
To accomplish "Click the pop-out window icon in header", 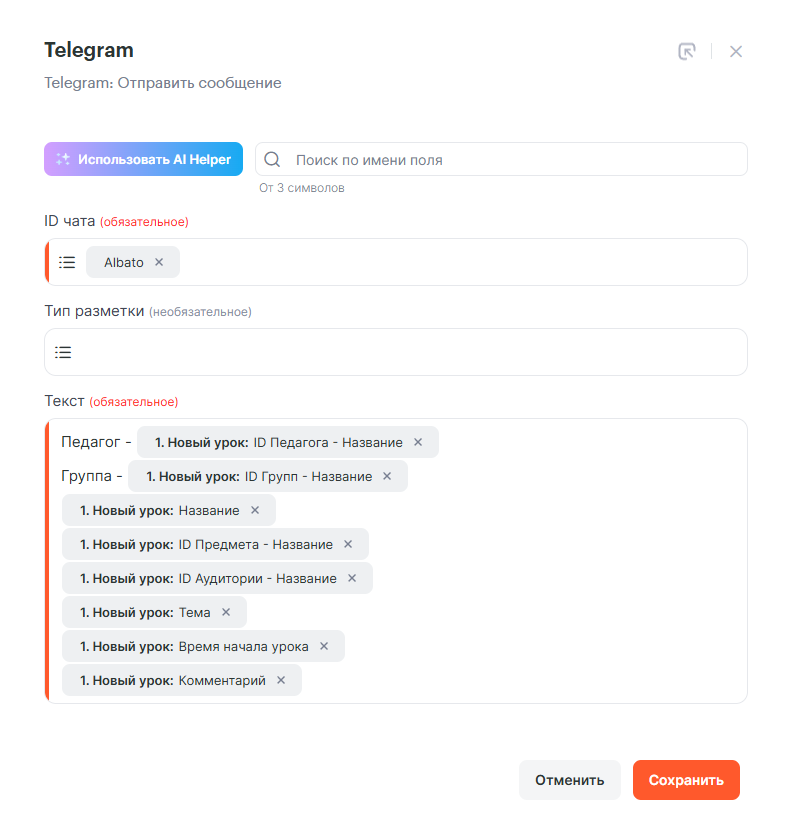I will coord(686,51).
